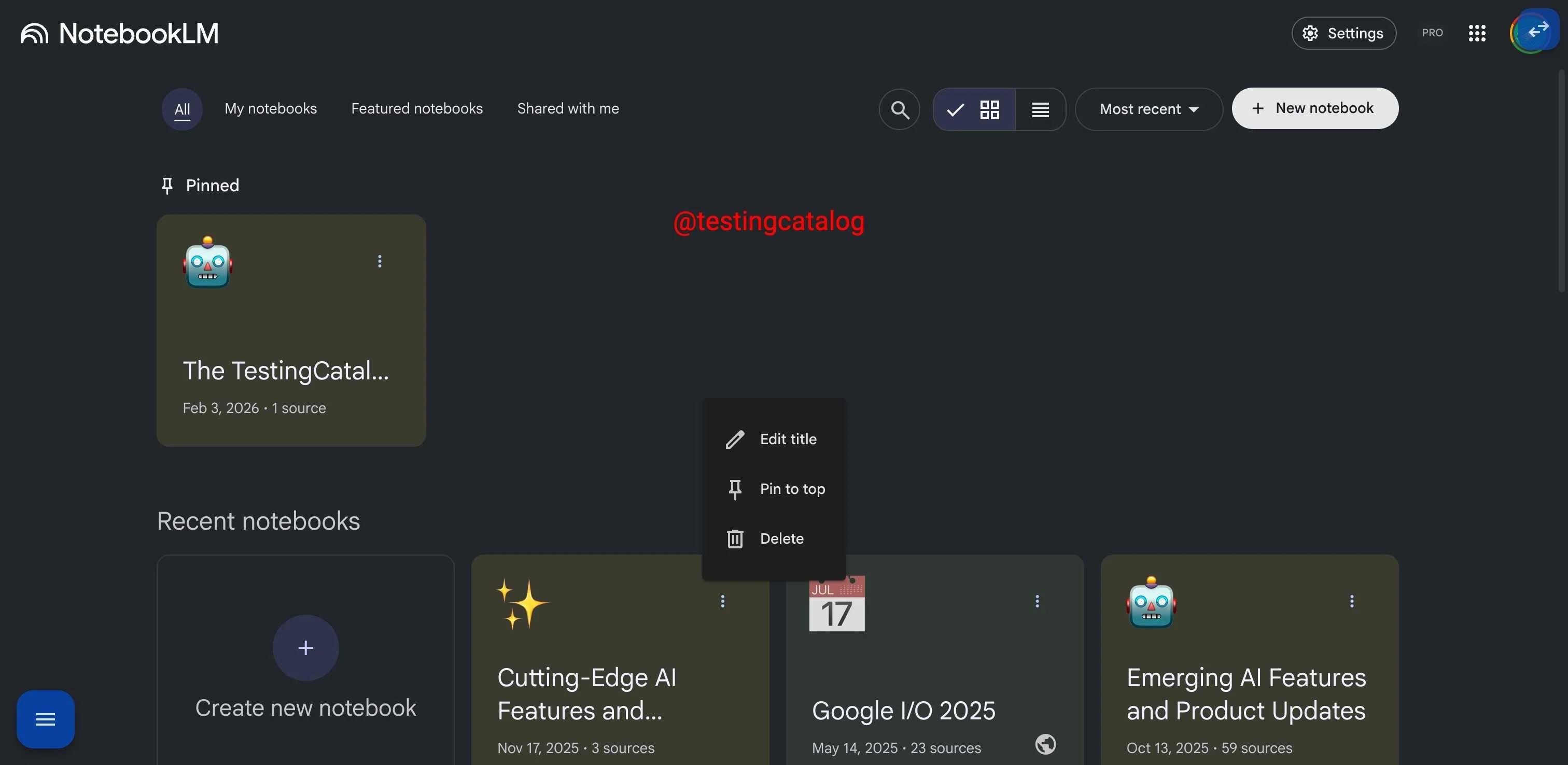Click the globe sharing icon on Google I/O 2025
Viewport: 1568px width, 765px height.
click(x=1045, y=744)
